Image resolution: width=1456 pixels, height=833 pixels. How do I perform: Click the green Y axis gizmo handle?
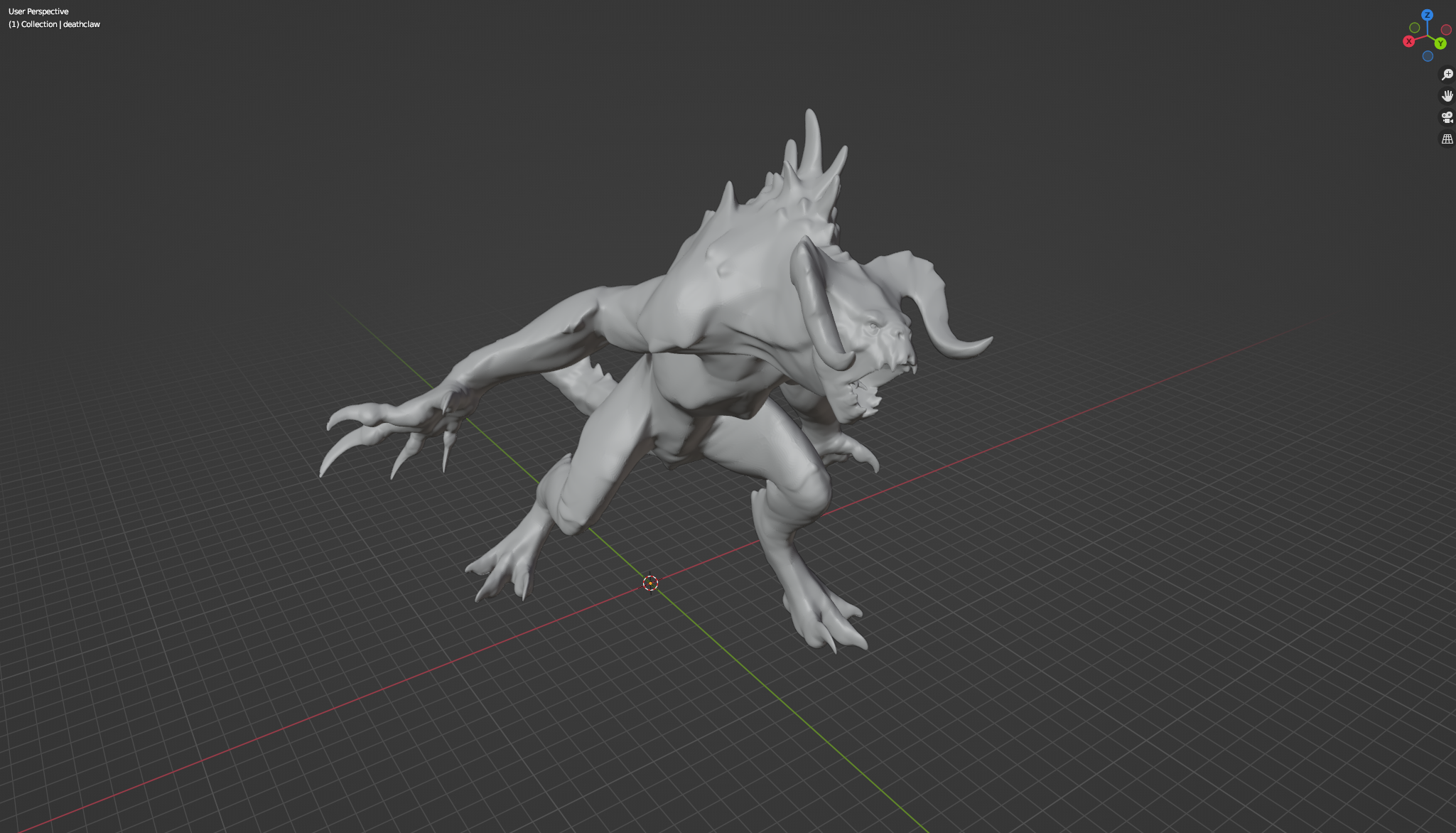point(1440,43)
